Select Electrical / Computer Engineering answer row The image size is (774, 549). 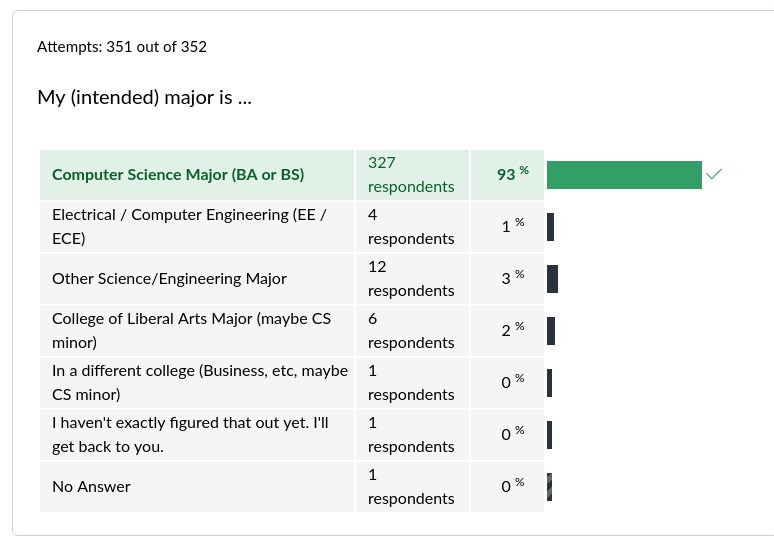click(292, 227)
